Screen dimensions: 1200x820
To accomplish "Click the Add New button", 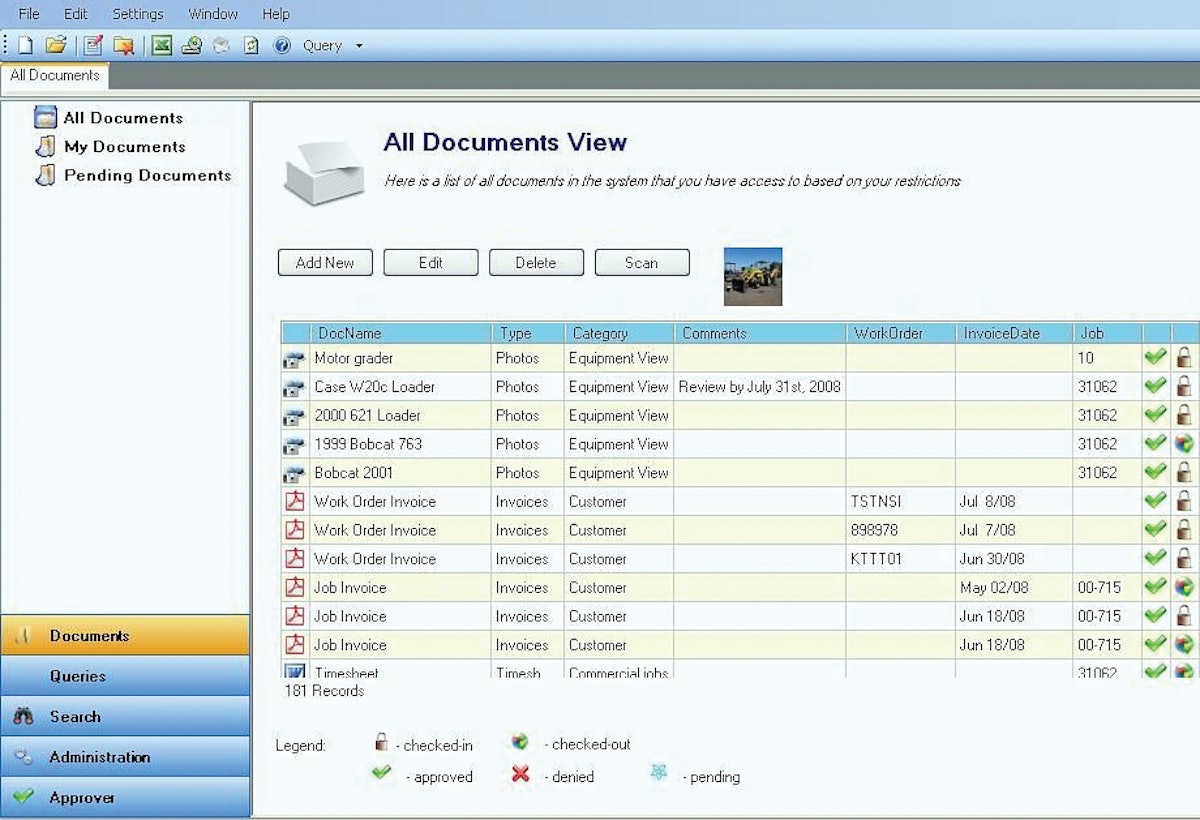I will (324, 262).
